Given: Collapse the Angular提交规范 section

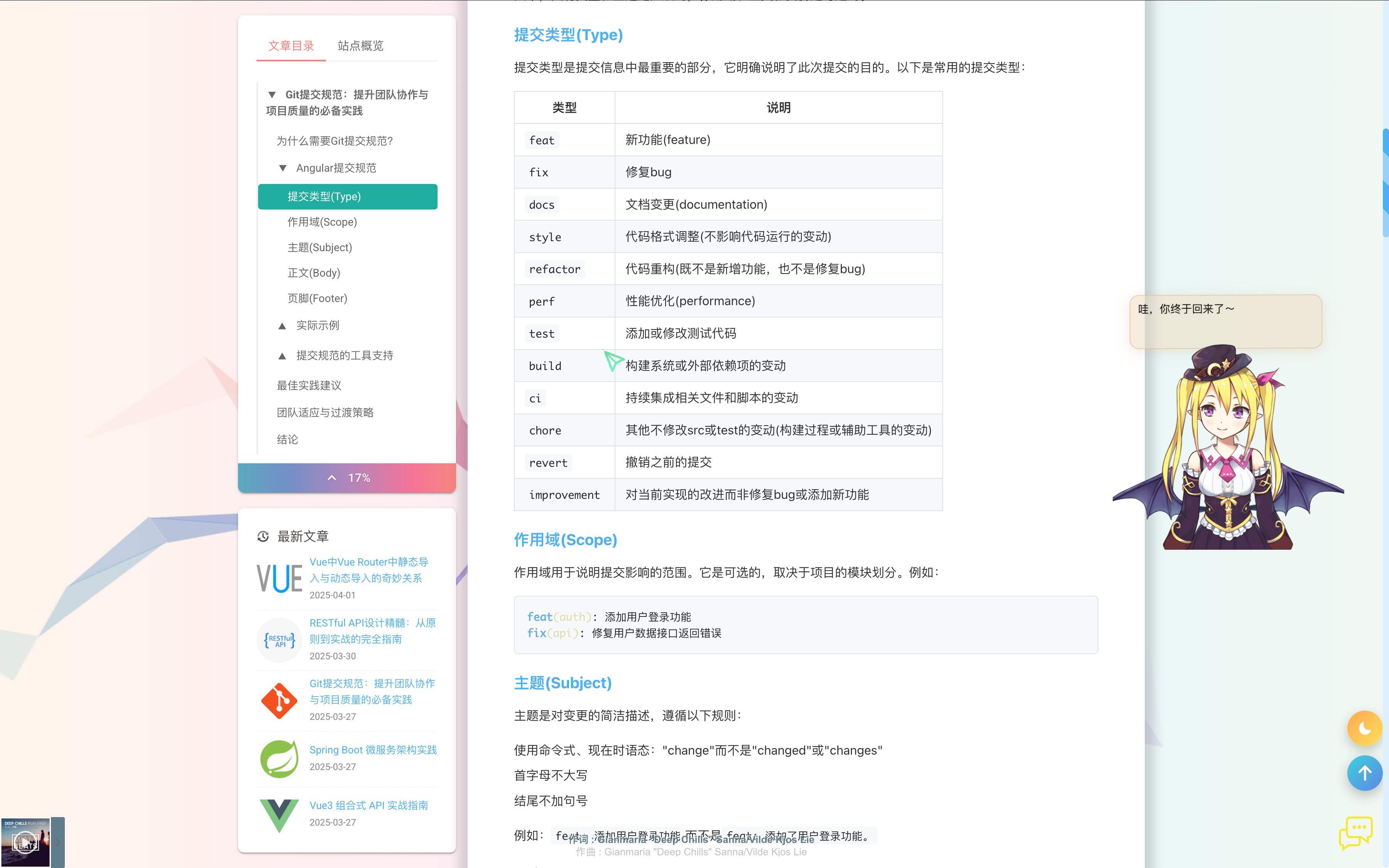Looking at the screenshot, I should [x=282, y=168].
